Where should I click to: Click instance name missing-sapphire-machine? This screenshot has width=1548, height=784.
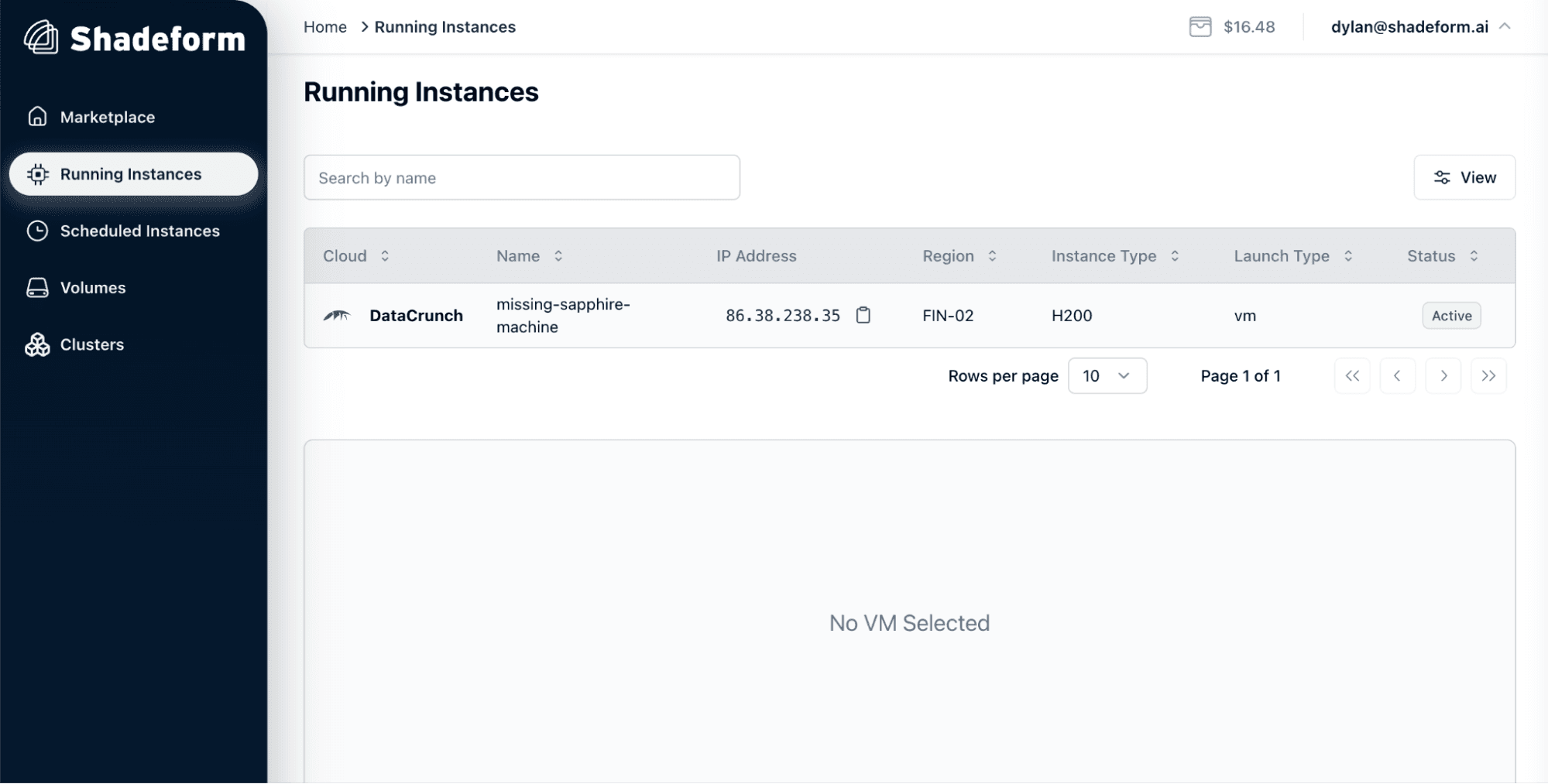563,315
